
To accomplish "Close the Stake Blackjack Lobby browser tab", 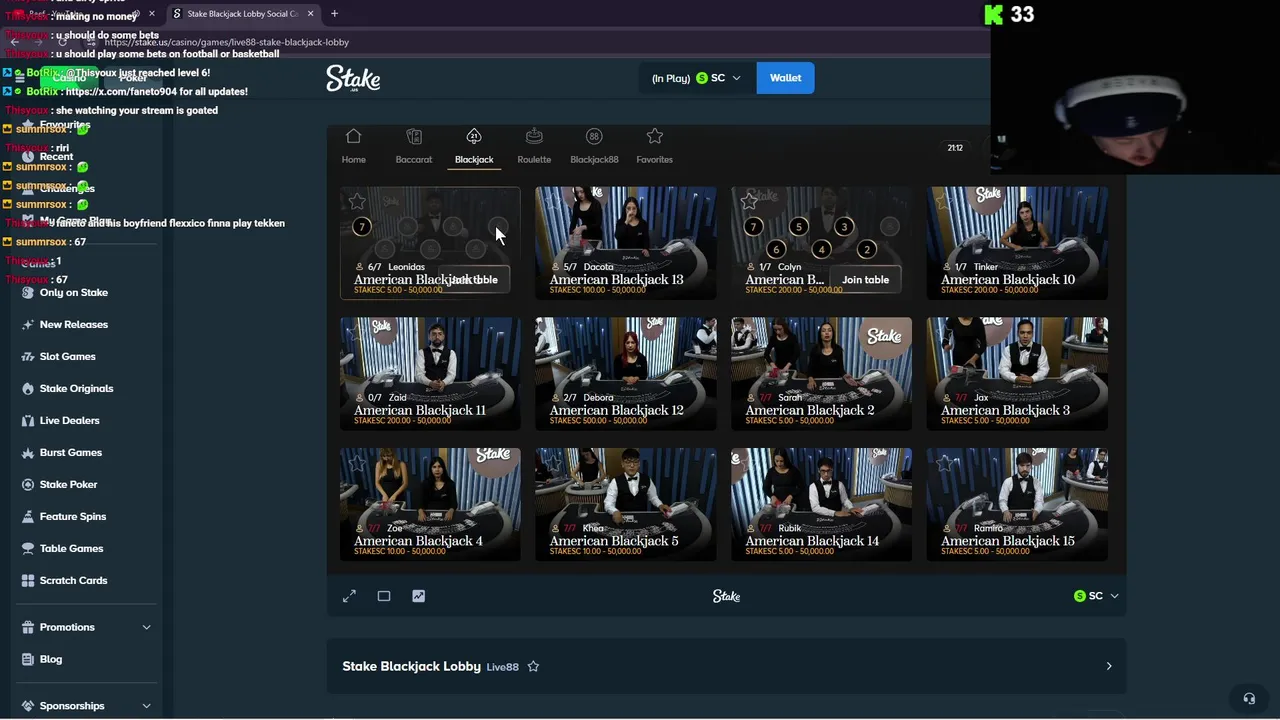I will pos(310,14).
